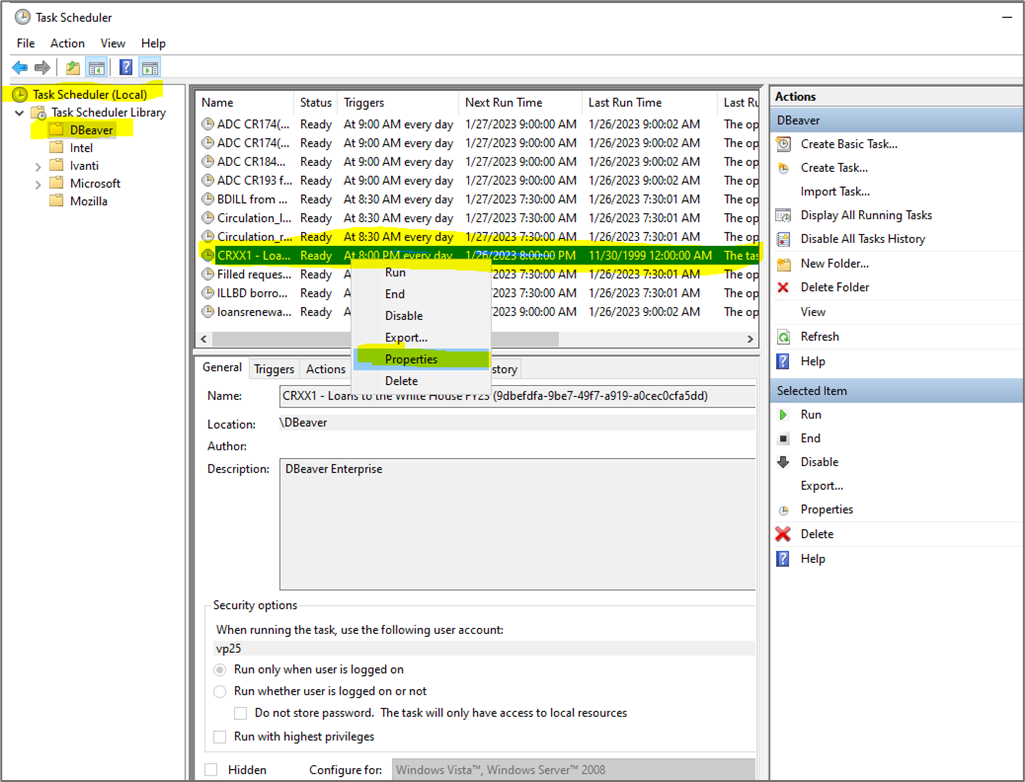Image resolution: width=1025 pixels, height=782 pixels.
Task: Click Display All Running Tasks icon
Action: [x=783, y=215]
